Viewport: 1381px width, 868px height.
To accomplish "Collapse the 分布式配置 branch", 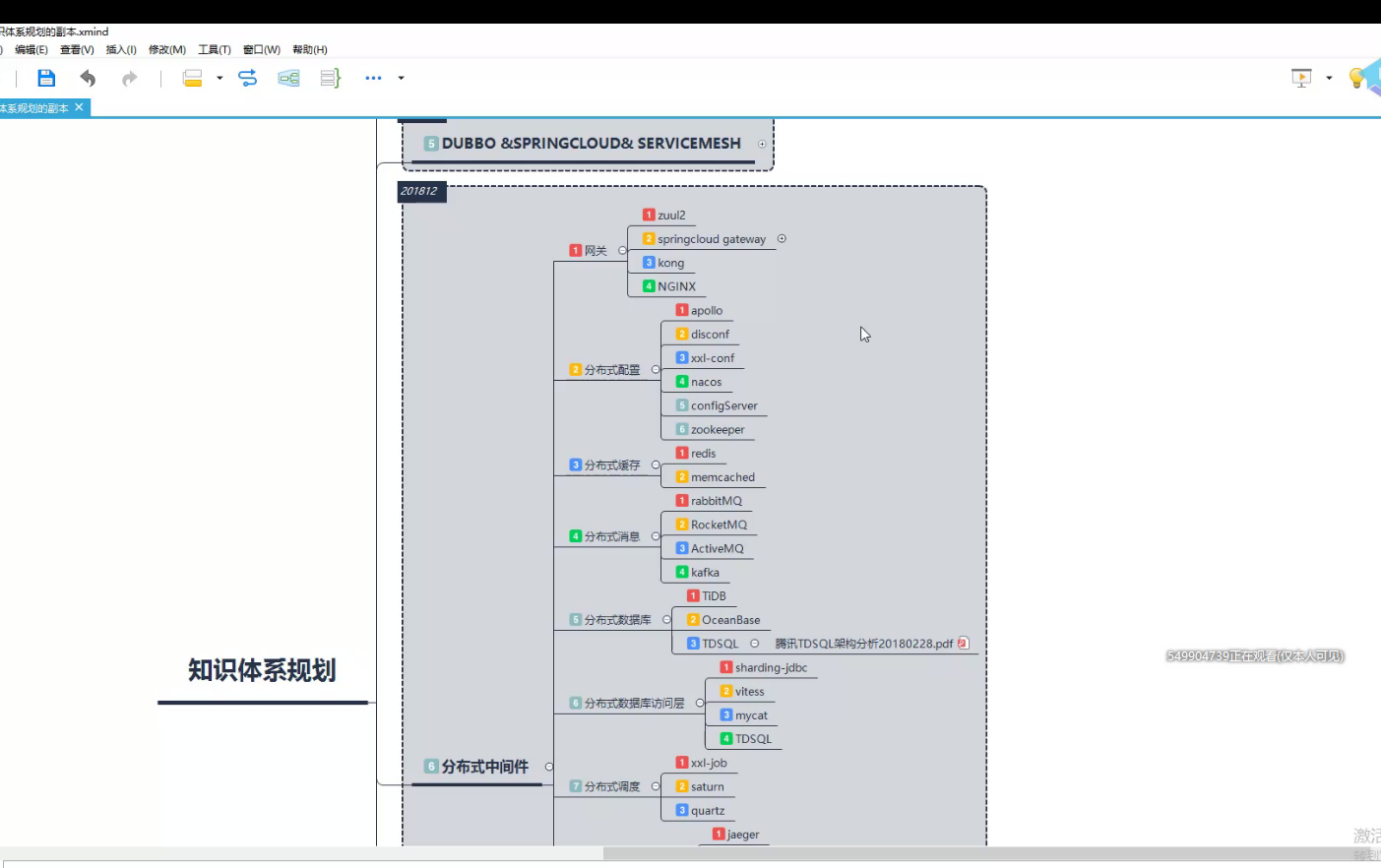I will 656,370.
